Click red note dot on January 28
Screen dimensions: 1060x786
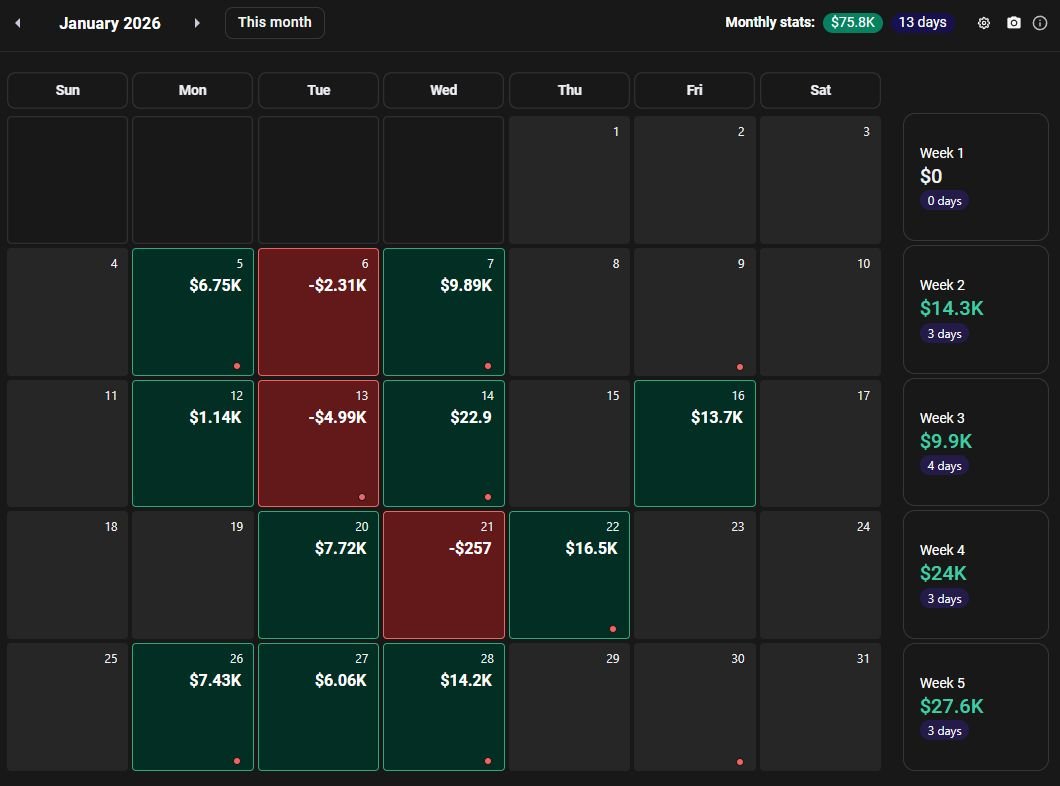tap(487, 760)
